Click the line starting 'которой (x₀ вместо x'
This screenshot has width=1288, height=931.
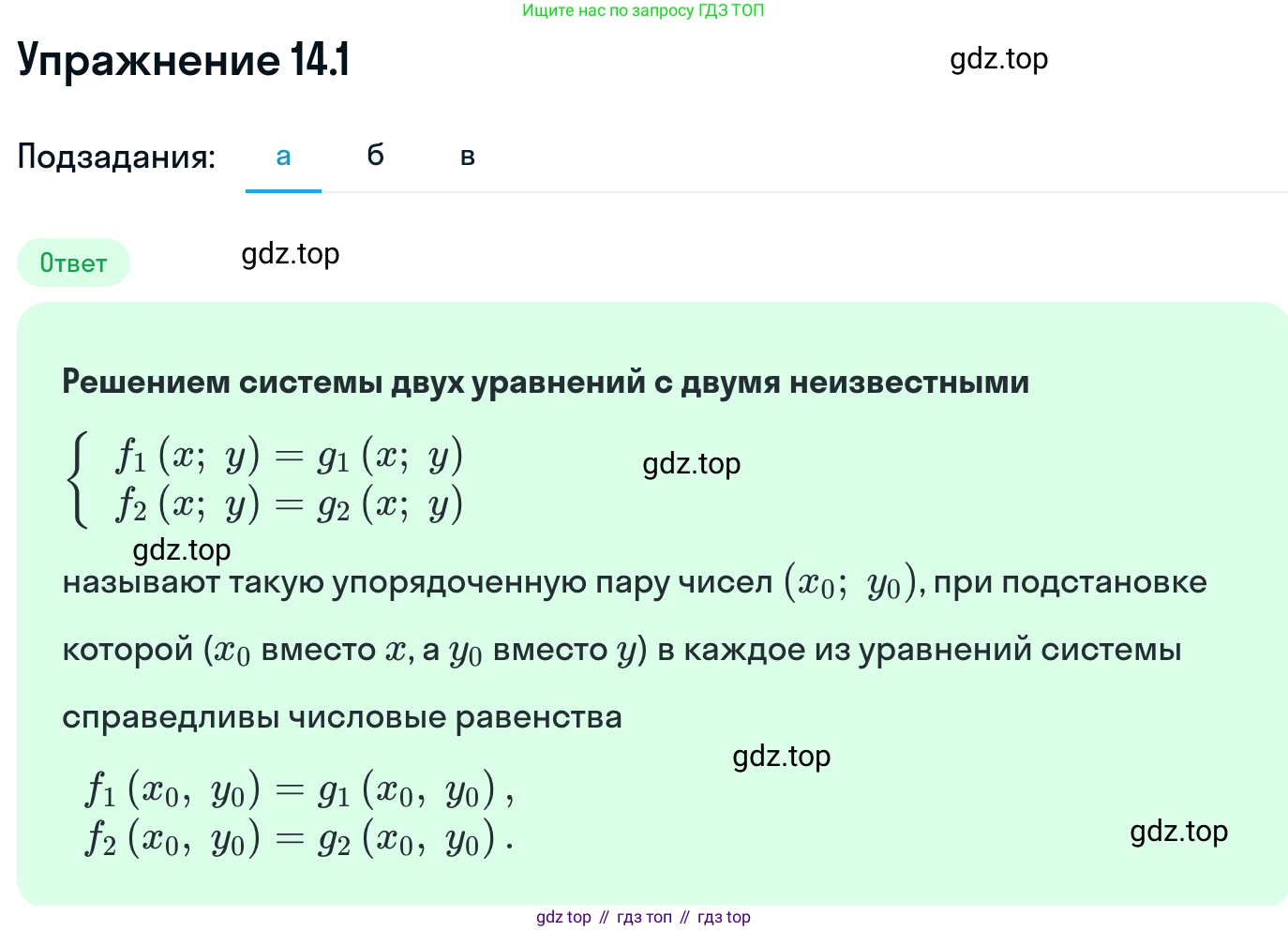pyautogui.click(x=622, y=651)
